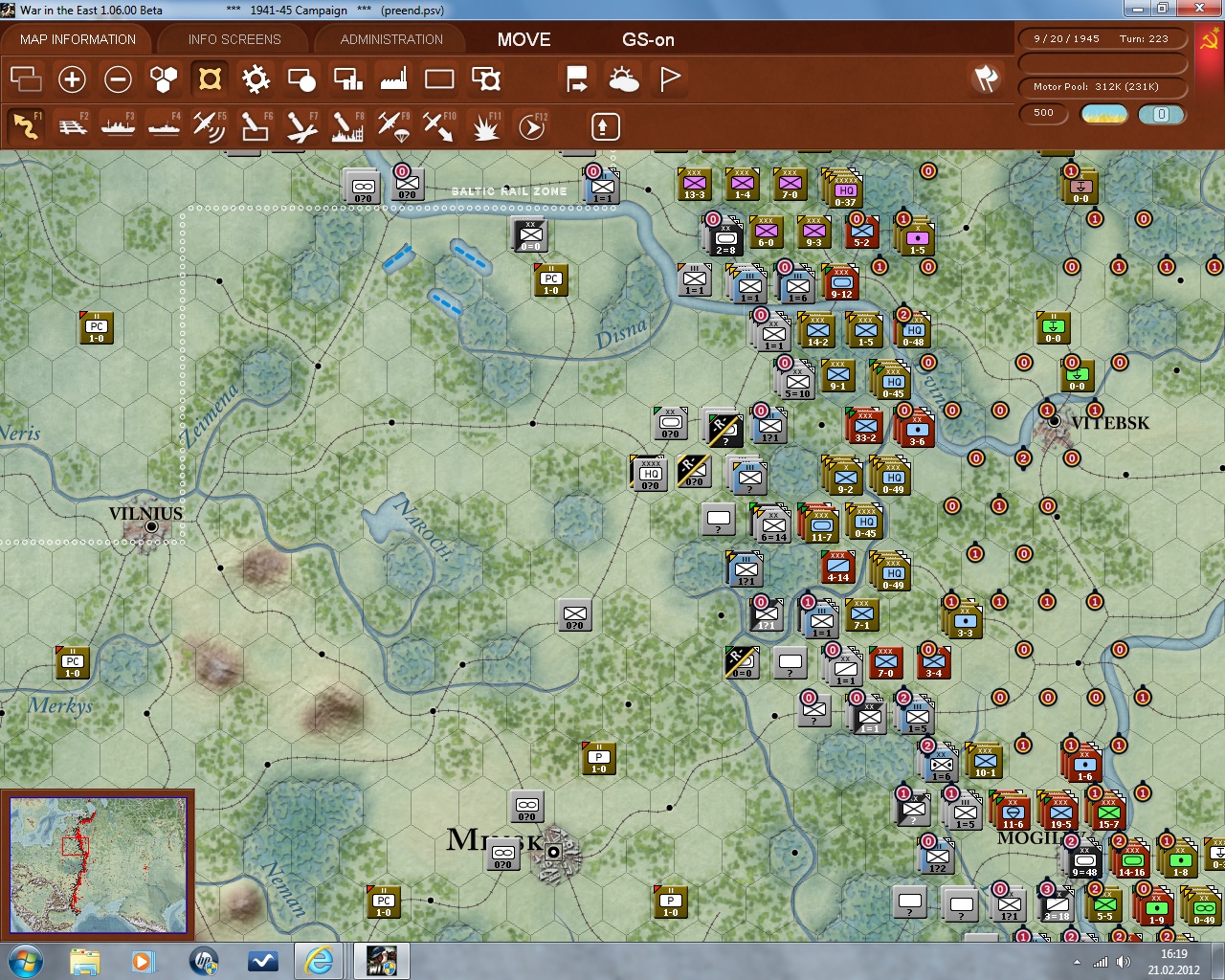This screenshot has width=1225, height=980.
Task: Select the F12 circled arrow mode
Action: tap(532, 126)
